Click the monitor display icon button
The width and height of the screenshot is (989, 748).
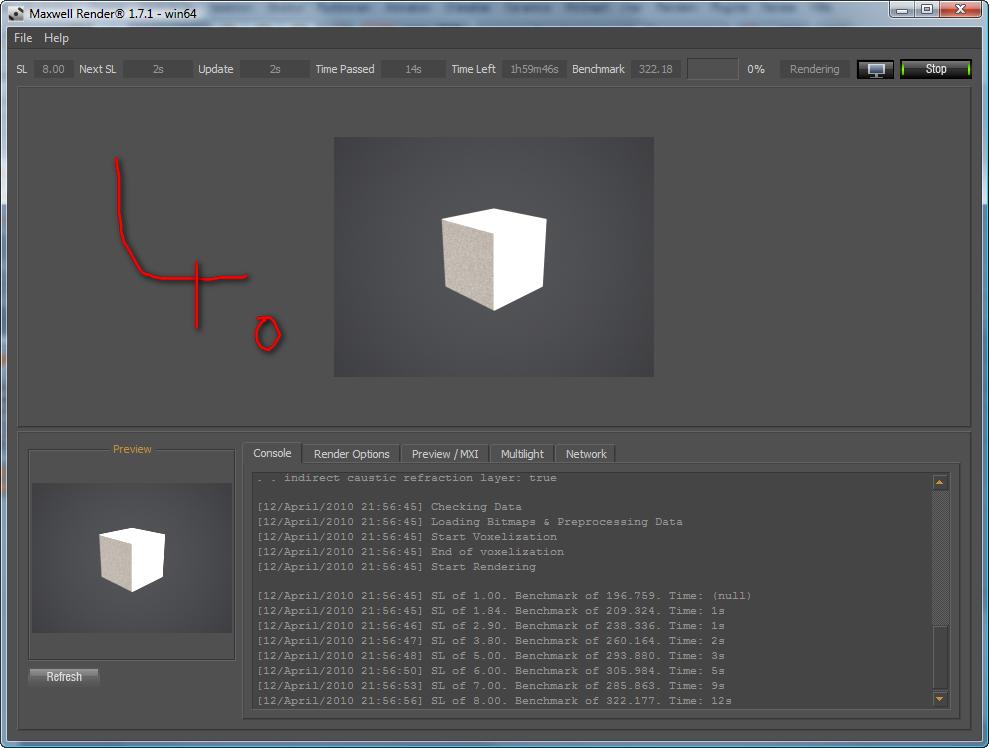(x=875, y=69)
